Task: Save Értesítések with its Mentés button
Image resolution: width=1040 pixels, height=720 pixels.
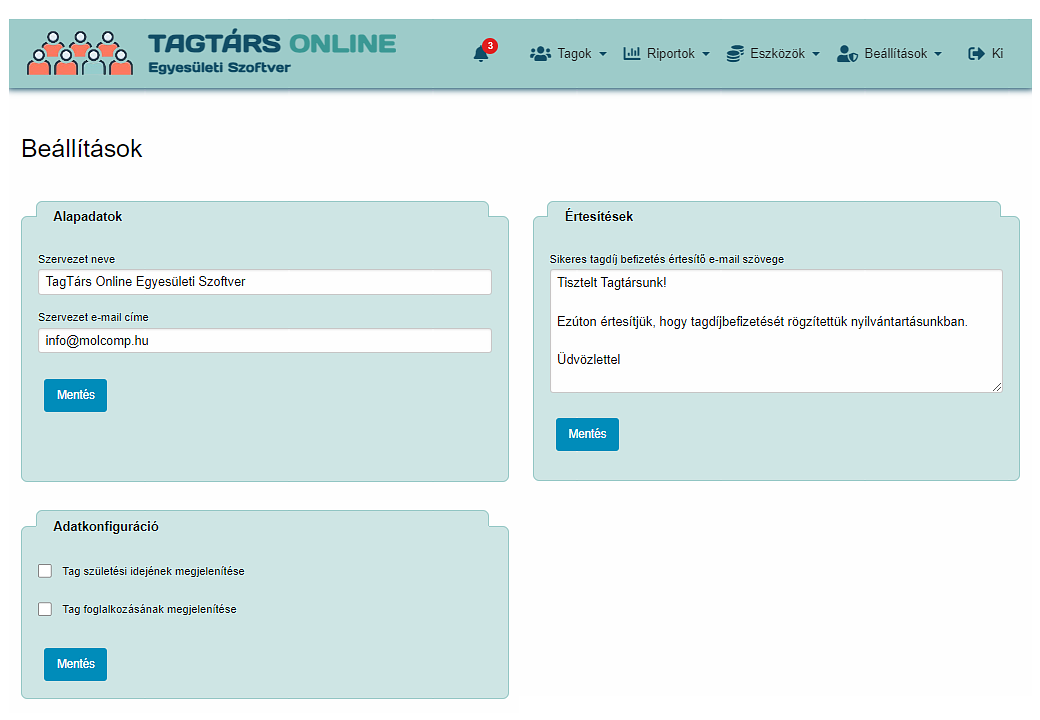Action: 587,434
